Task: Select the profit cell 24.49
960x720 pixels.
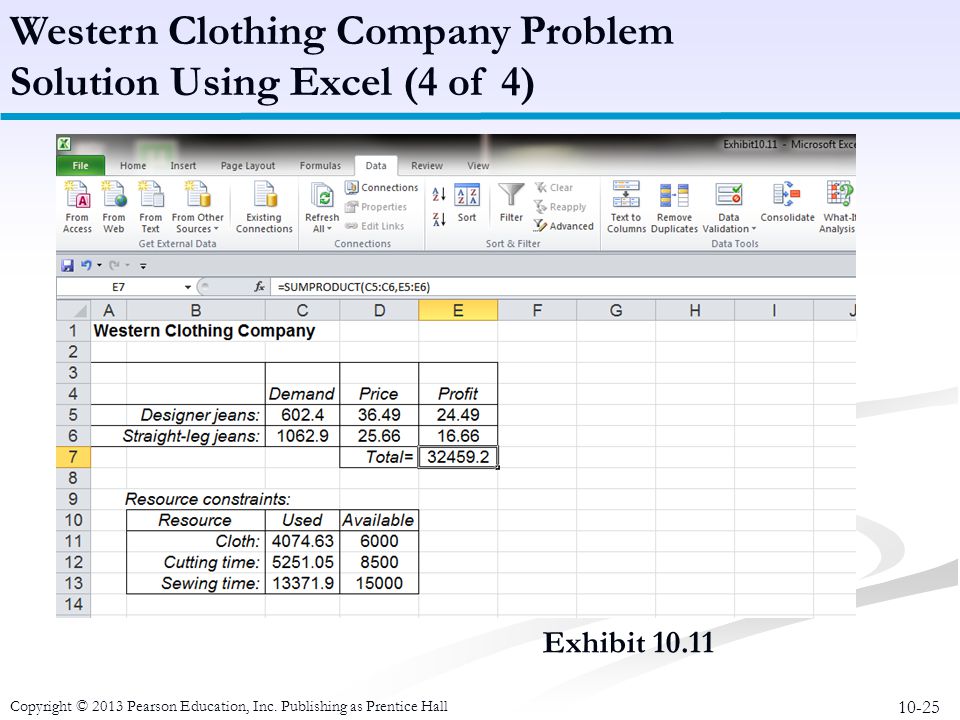Action: [458, 415]
